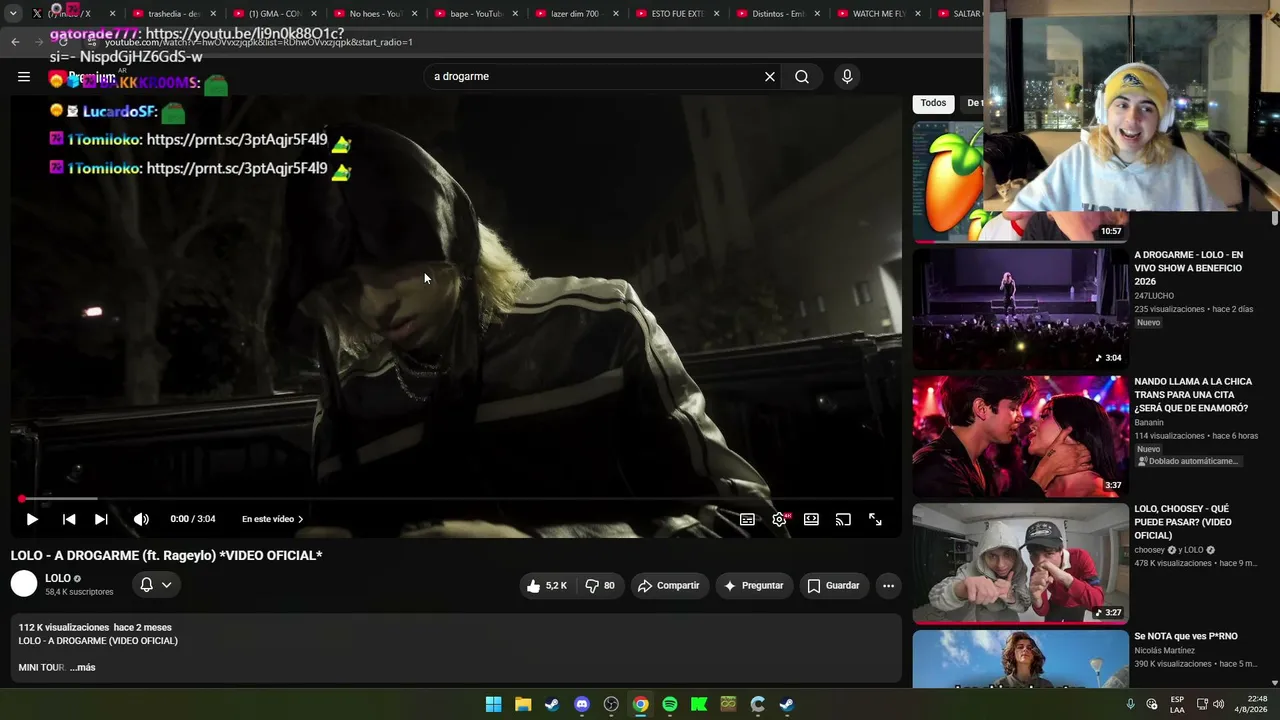The image size is (1280, 720).
Task: Dislike the video showing 80
Action: [600, 586]
